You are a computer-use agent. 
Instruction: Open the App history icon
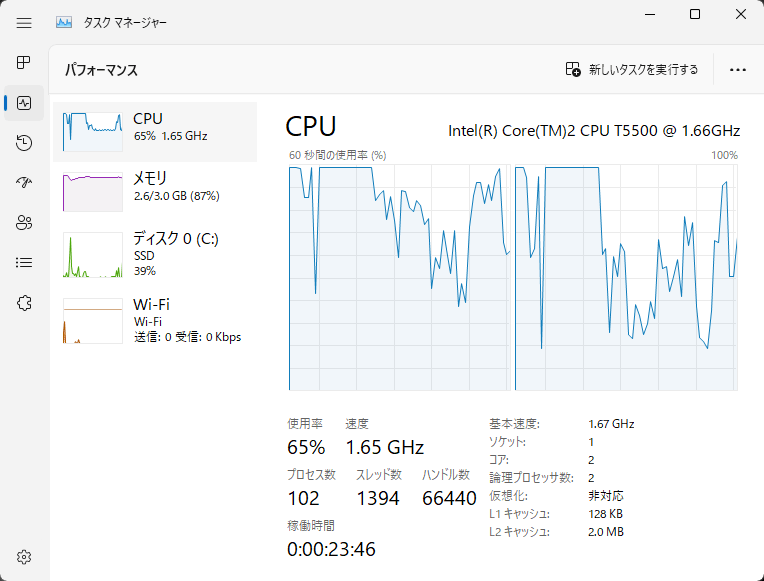tap(24, 143)
